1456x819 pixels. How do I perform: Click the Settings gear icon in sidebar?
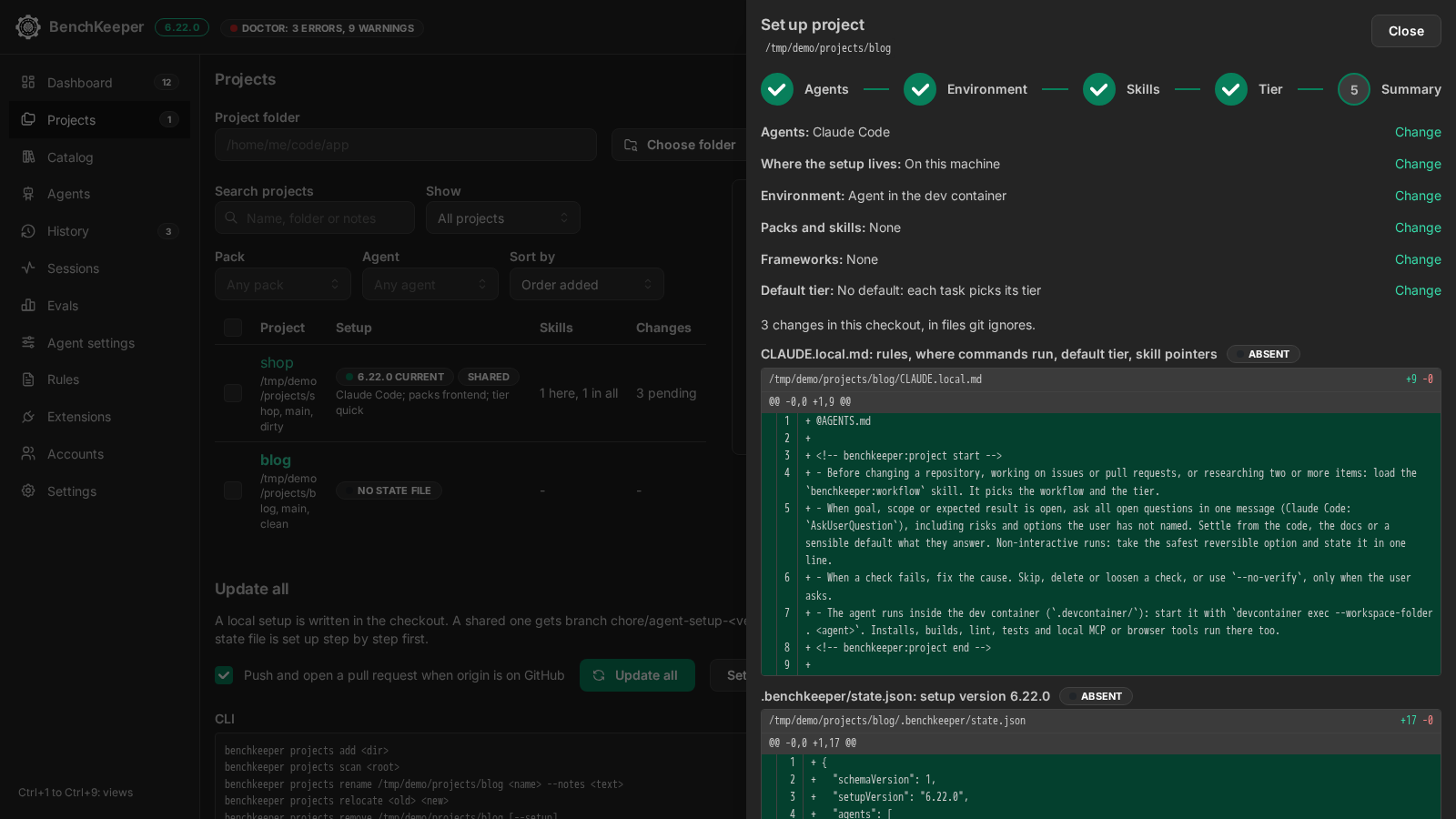click(28, 490)
